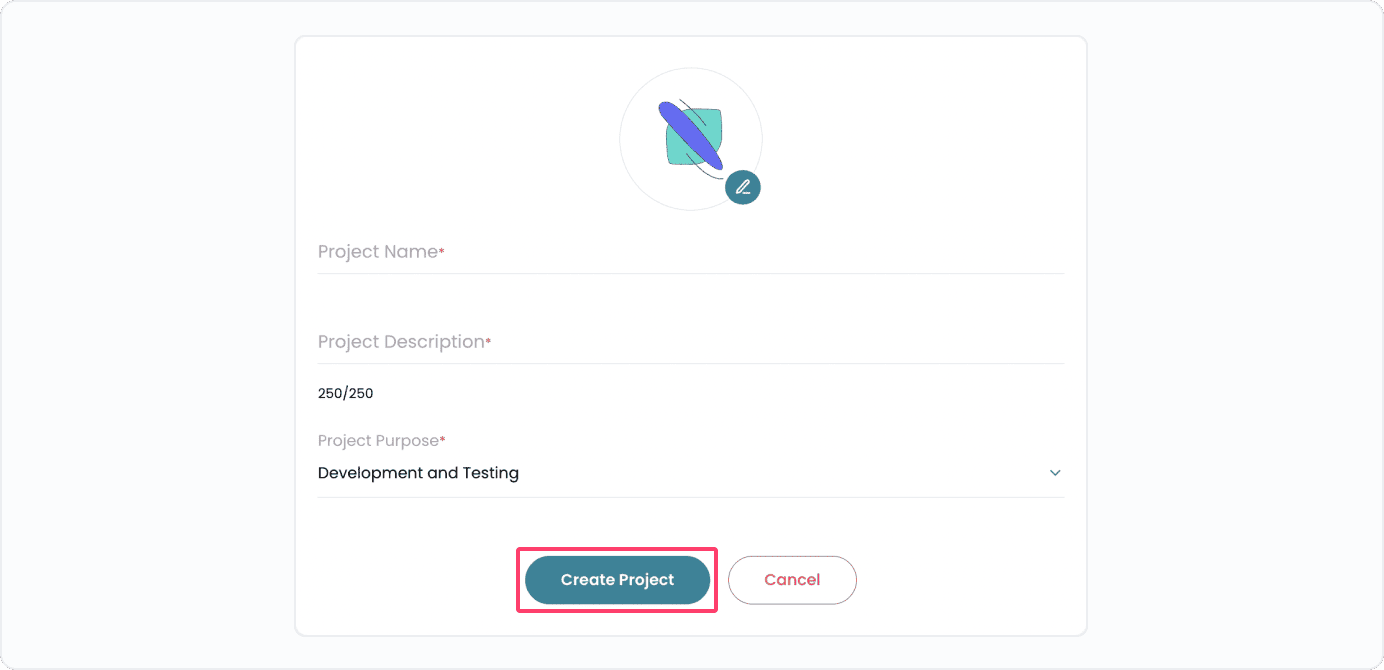Click the red asterisk beside Project Description
The height and width of the screenshot is (670, 1384).
point(488,341)
